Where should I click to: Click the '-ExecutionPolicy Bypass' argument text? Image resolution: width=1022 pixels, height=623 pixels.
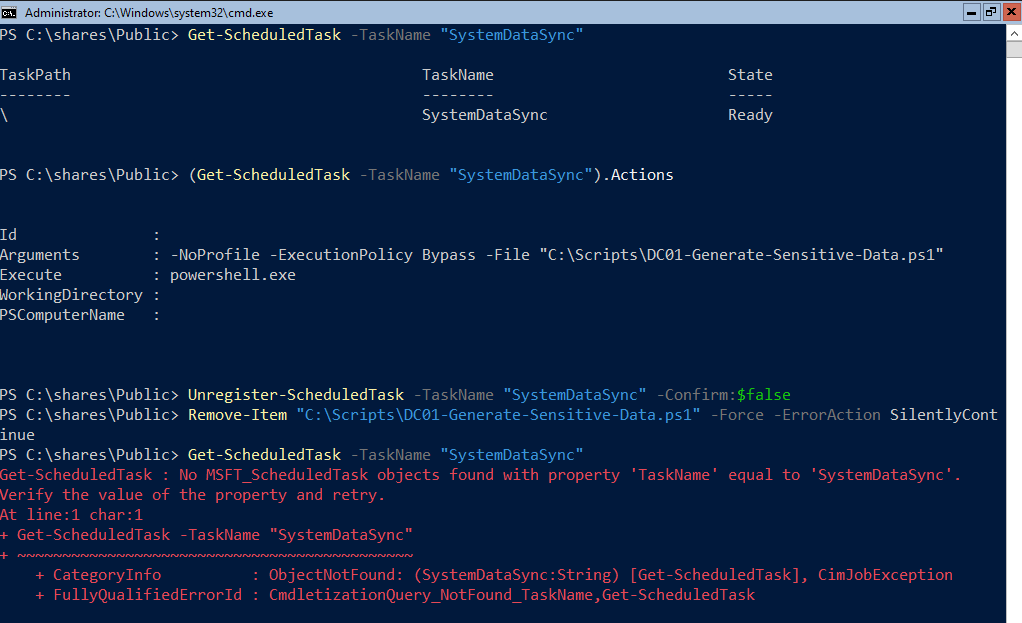tap(372, 255)
